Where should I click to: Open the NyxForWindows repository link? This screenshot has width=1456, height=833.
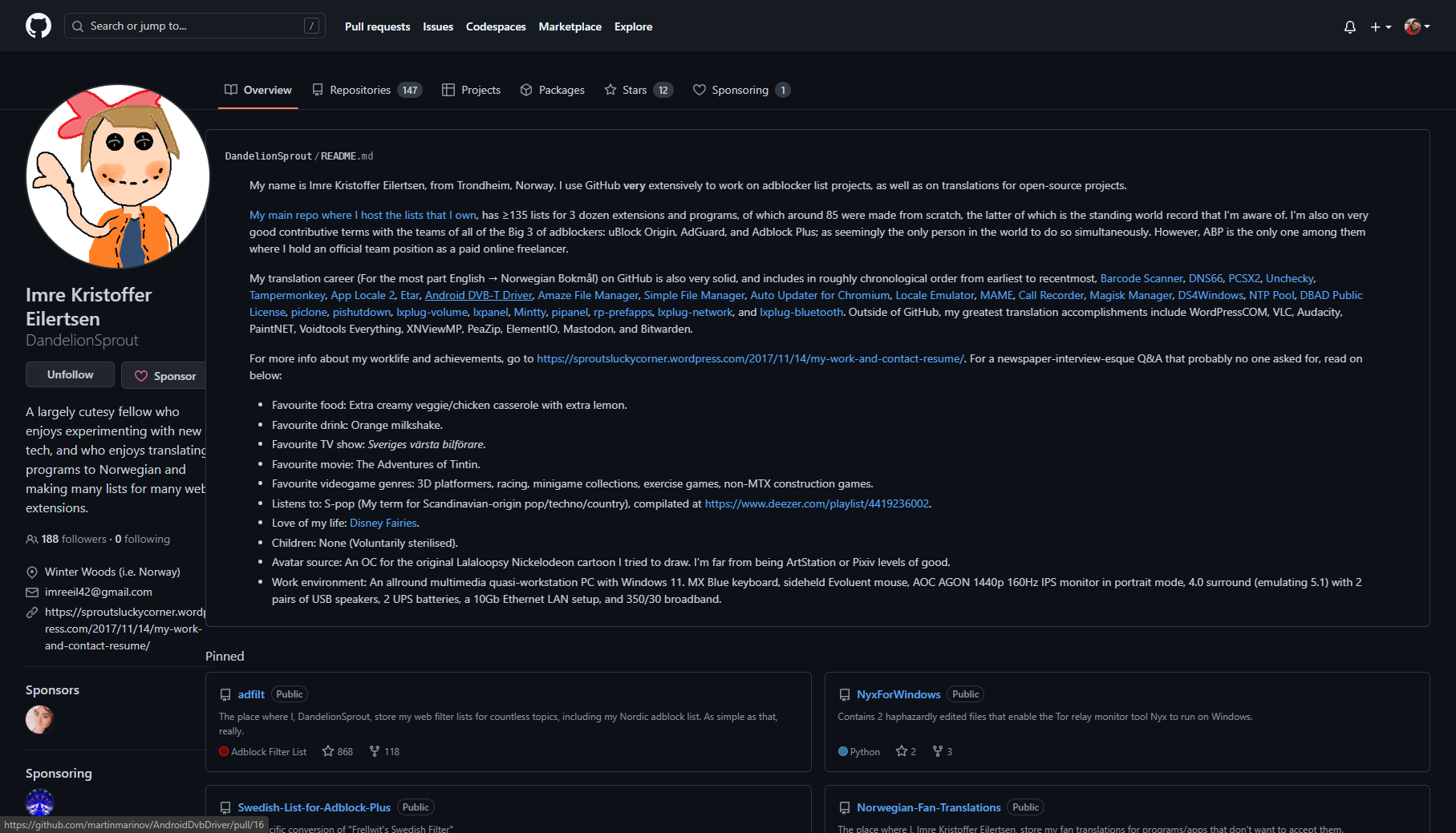(x=898, y=694)
